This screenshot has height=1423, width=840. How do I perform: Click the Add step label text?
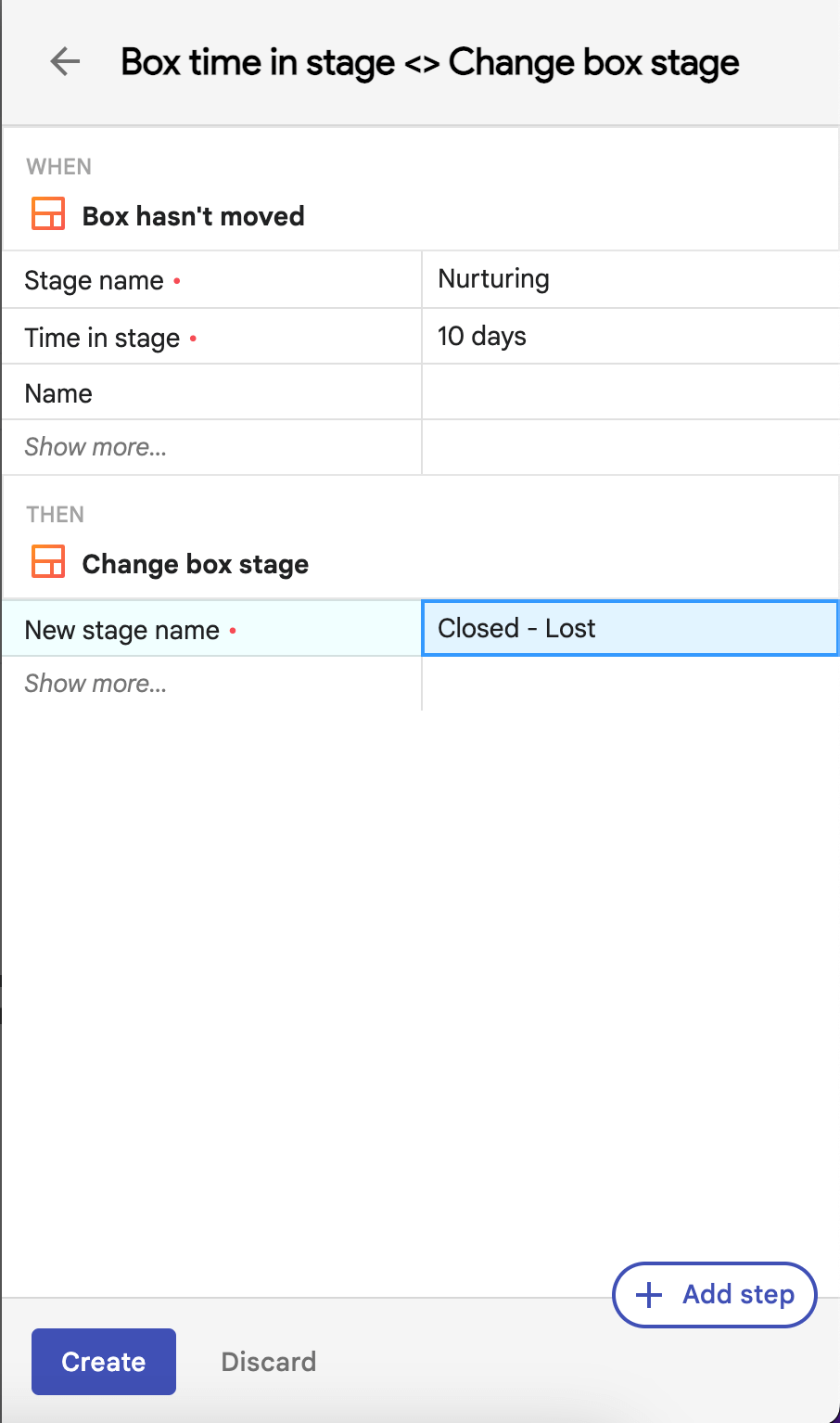(x=738, y=1295)
